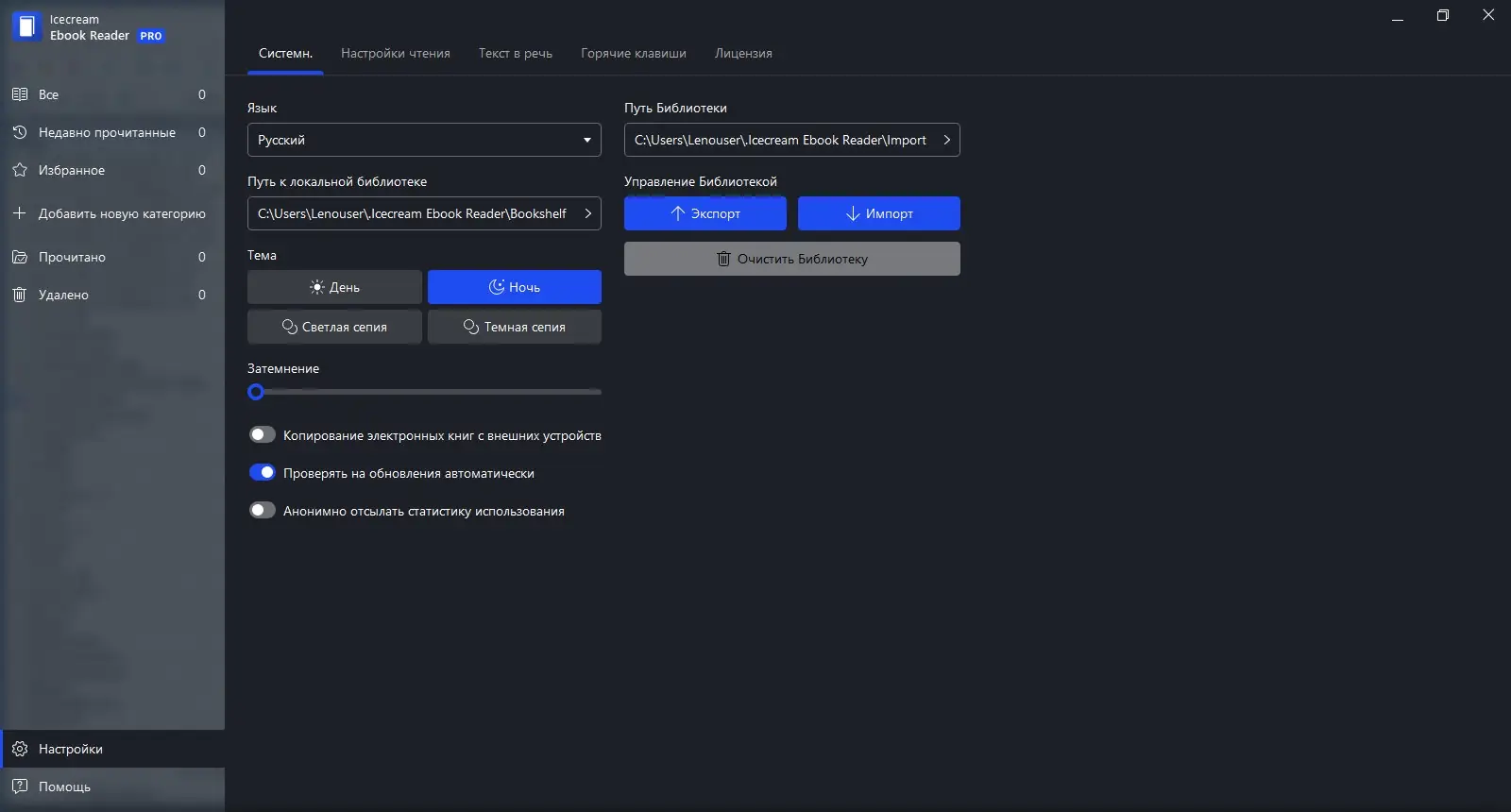Screen dimensions: 1511x812
Task: Open the Все books icon in sidebar
Action: pos(19,94)
